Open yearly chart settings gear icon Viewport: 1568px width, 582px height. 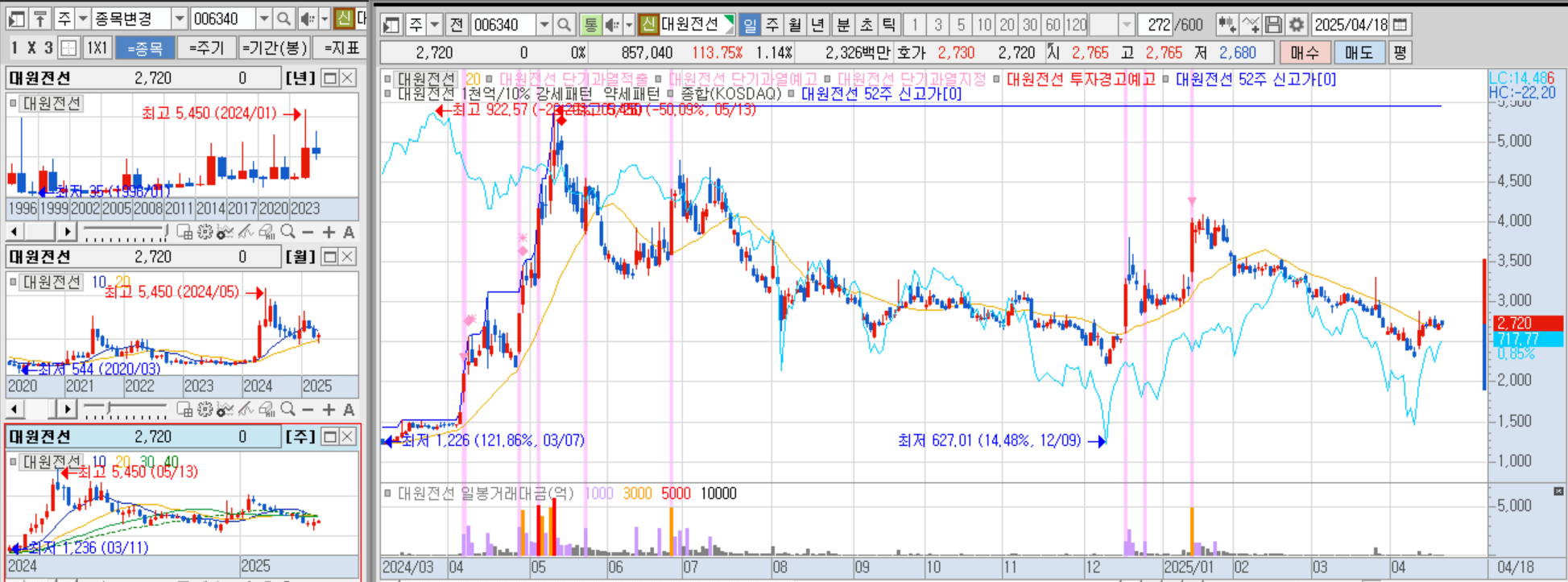205,232
